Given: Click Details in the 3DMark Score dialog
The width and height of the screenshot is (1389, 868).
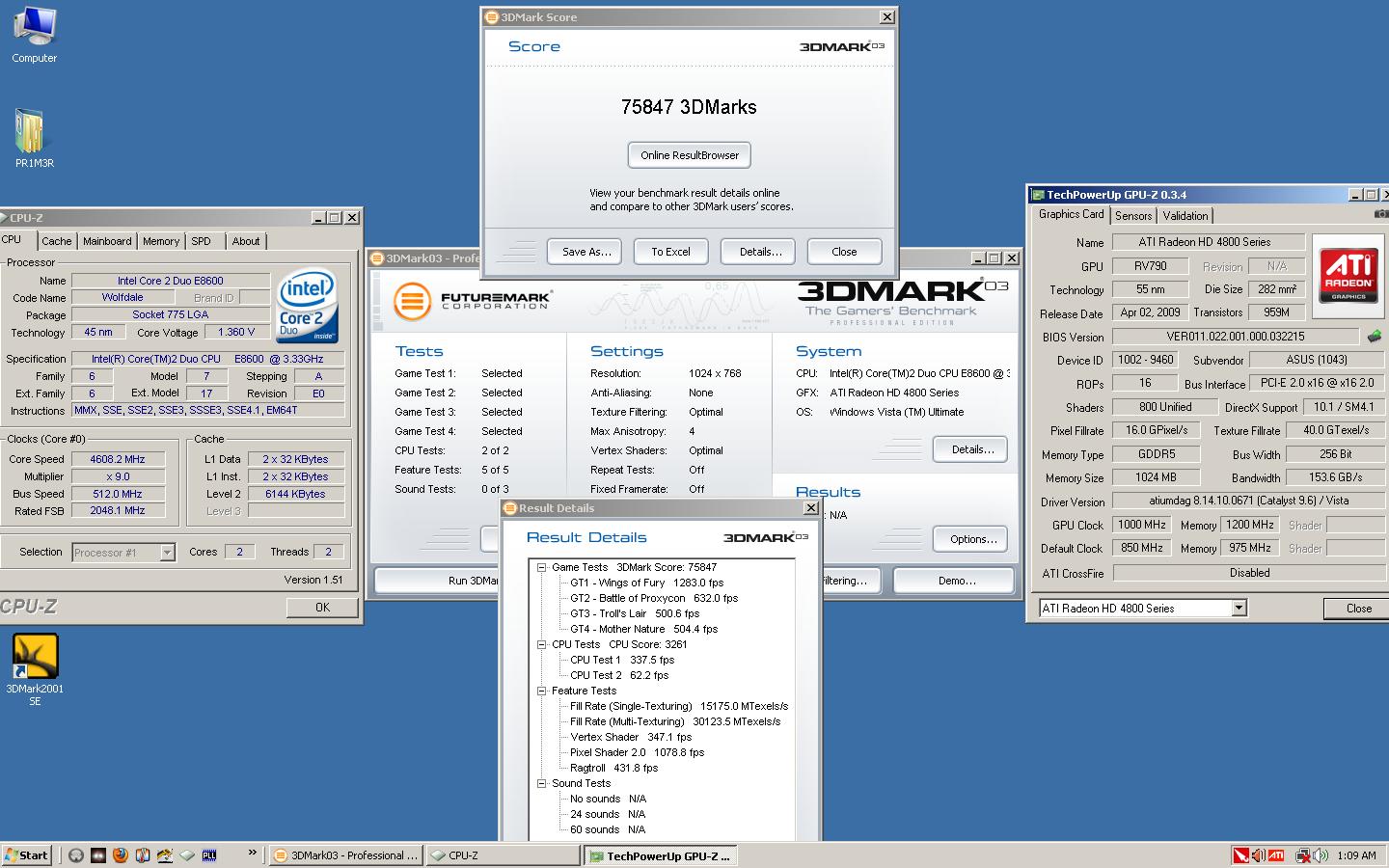Looking at the screenshot, I should click(760, 252).
